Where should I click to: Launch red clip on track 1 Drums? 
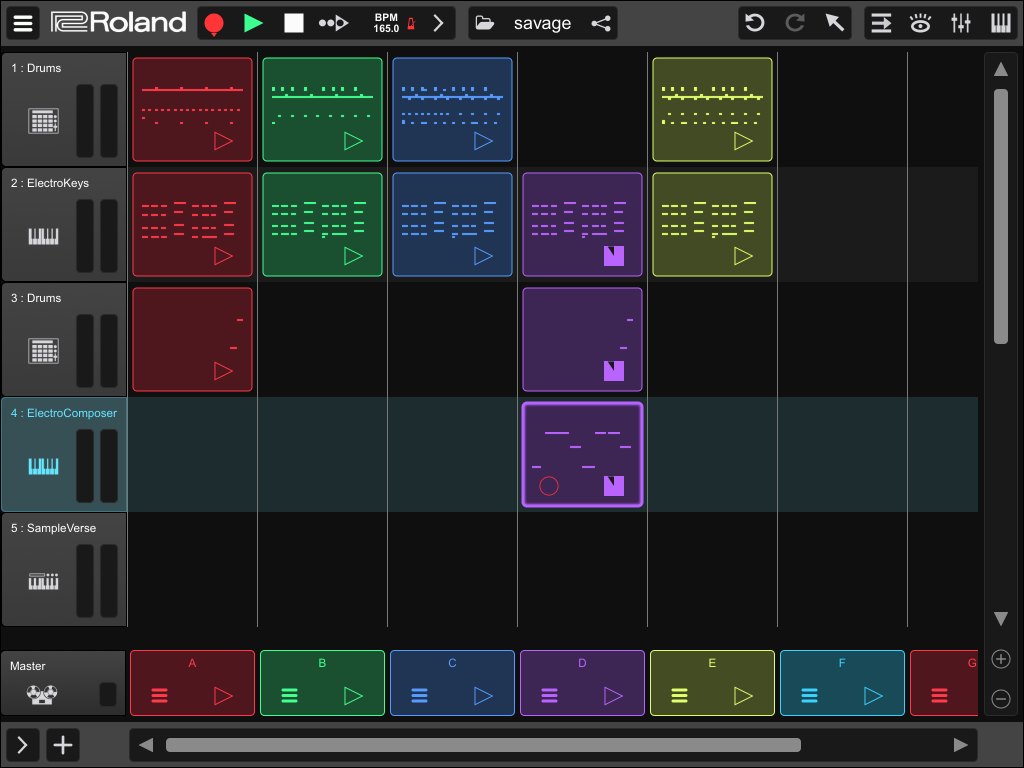point(223,141)
